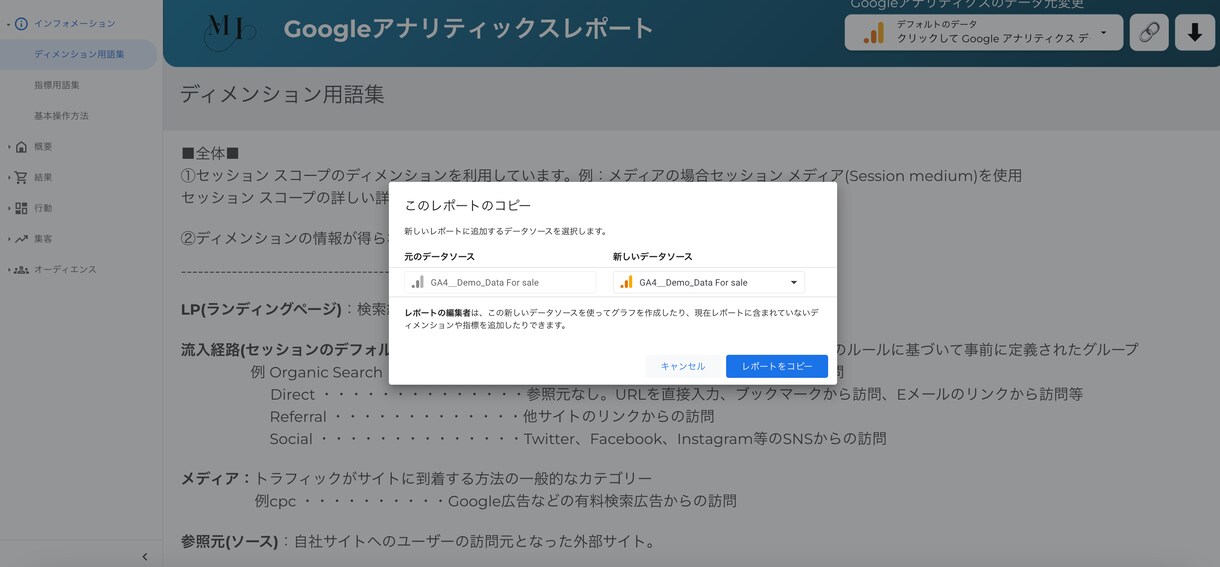
Task: Select ディメンション用語集 page in sidebar
Action: pos(79,54)
